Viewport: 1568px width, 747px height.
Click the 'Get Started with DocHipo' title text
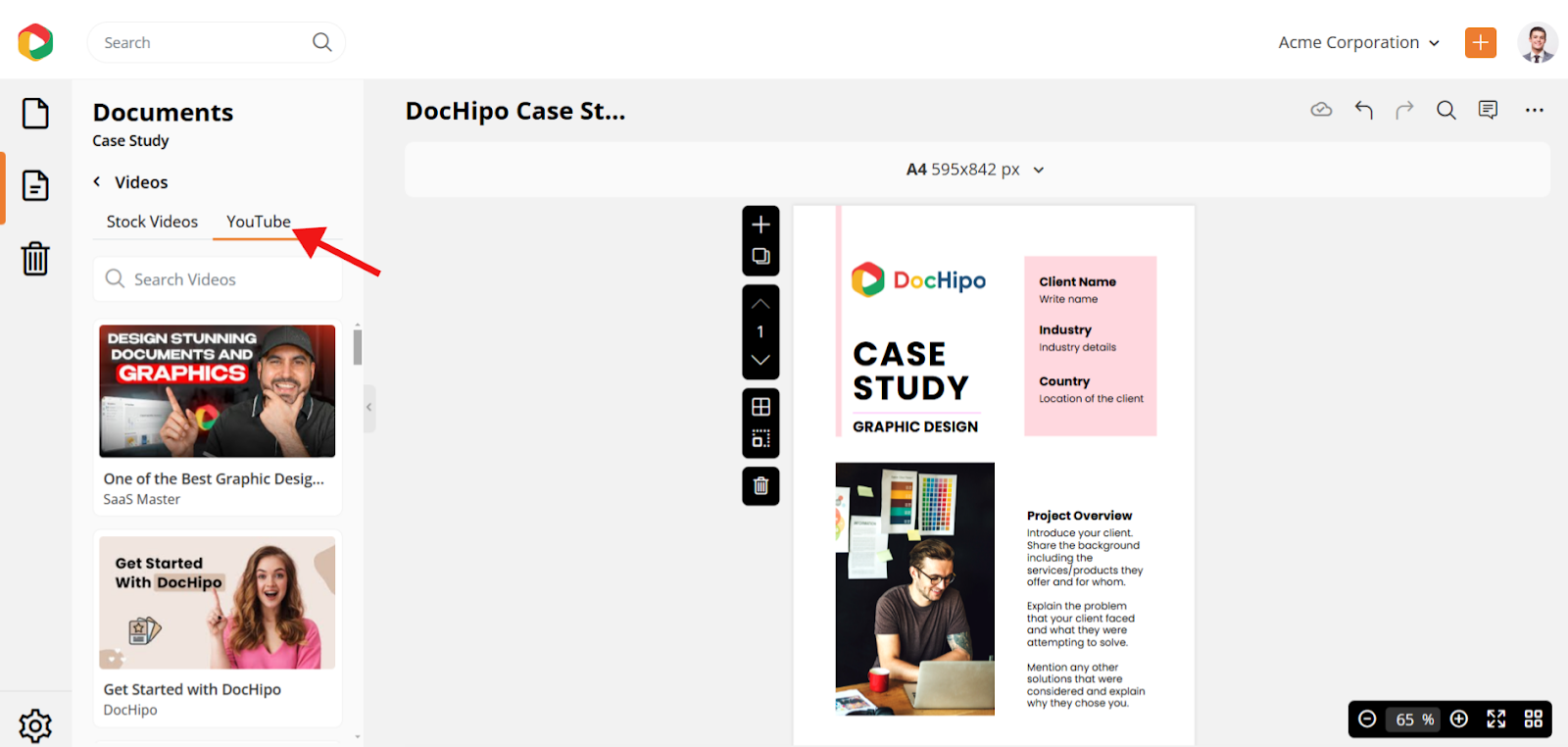click(x=192, y=689)
